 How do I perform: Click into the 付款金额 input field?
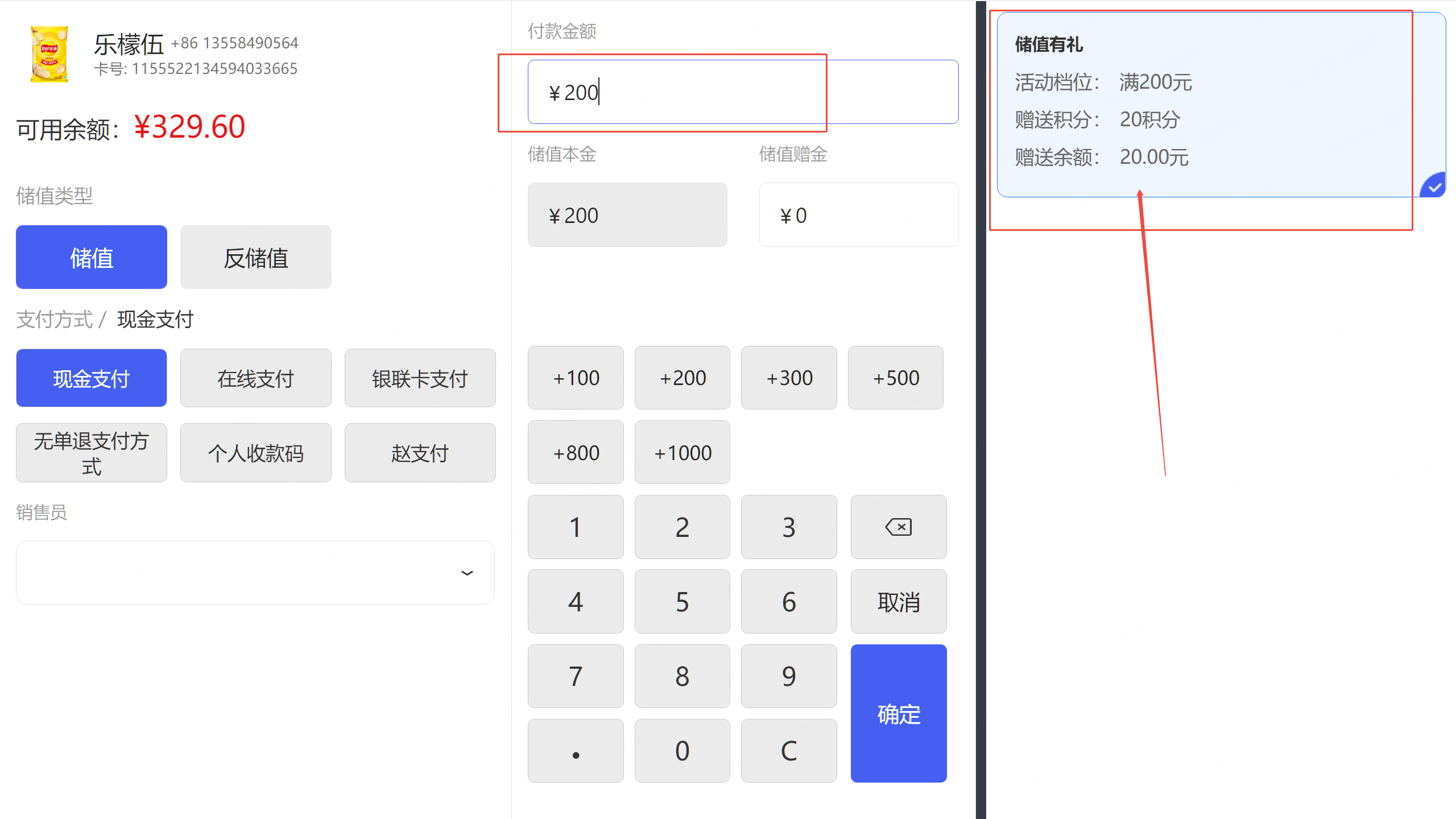coord(743,92)
